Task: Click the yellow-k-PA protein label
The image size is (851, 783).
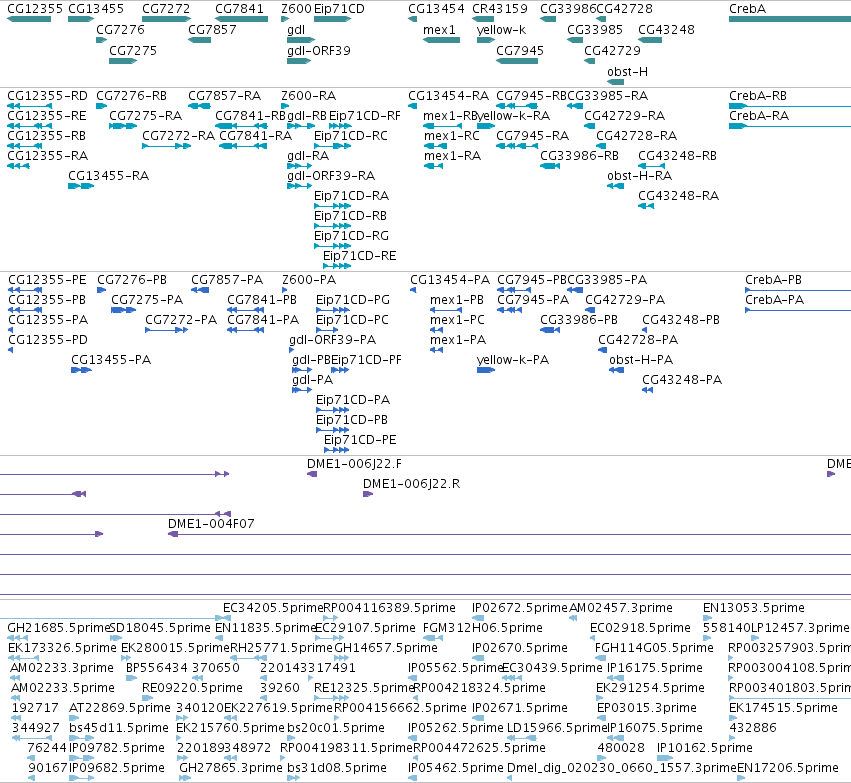Action: [x=512, y=360]
